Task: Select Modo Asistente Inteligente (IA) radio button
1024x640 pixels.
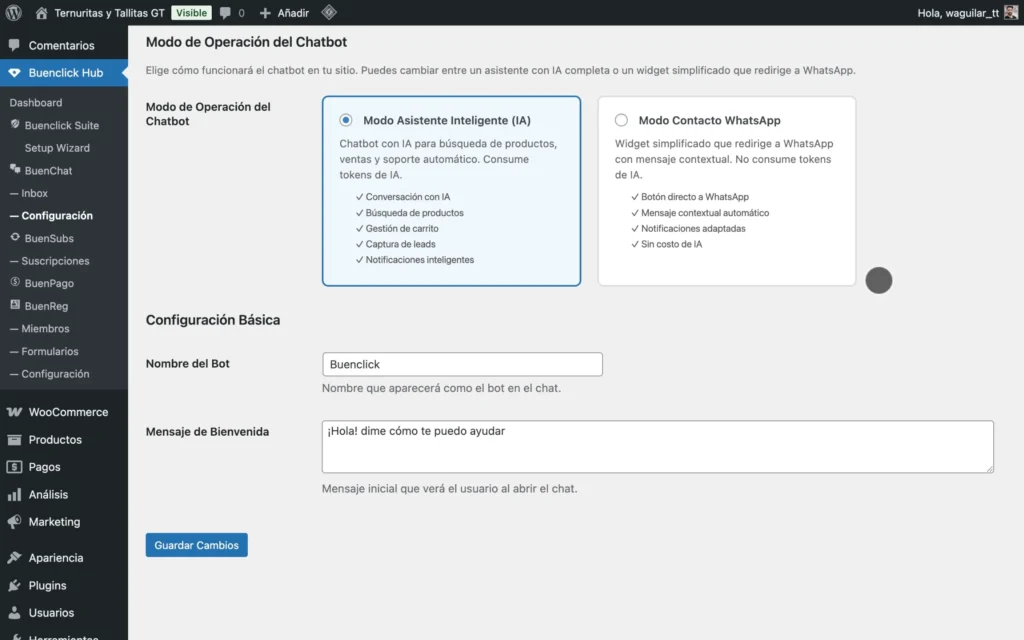Action: tap(346, 120)
